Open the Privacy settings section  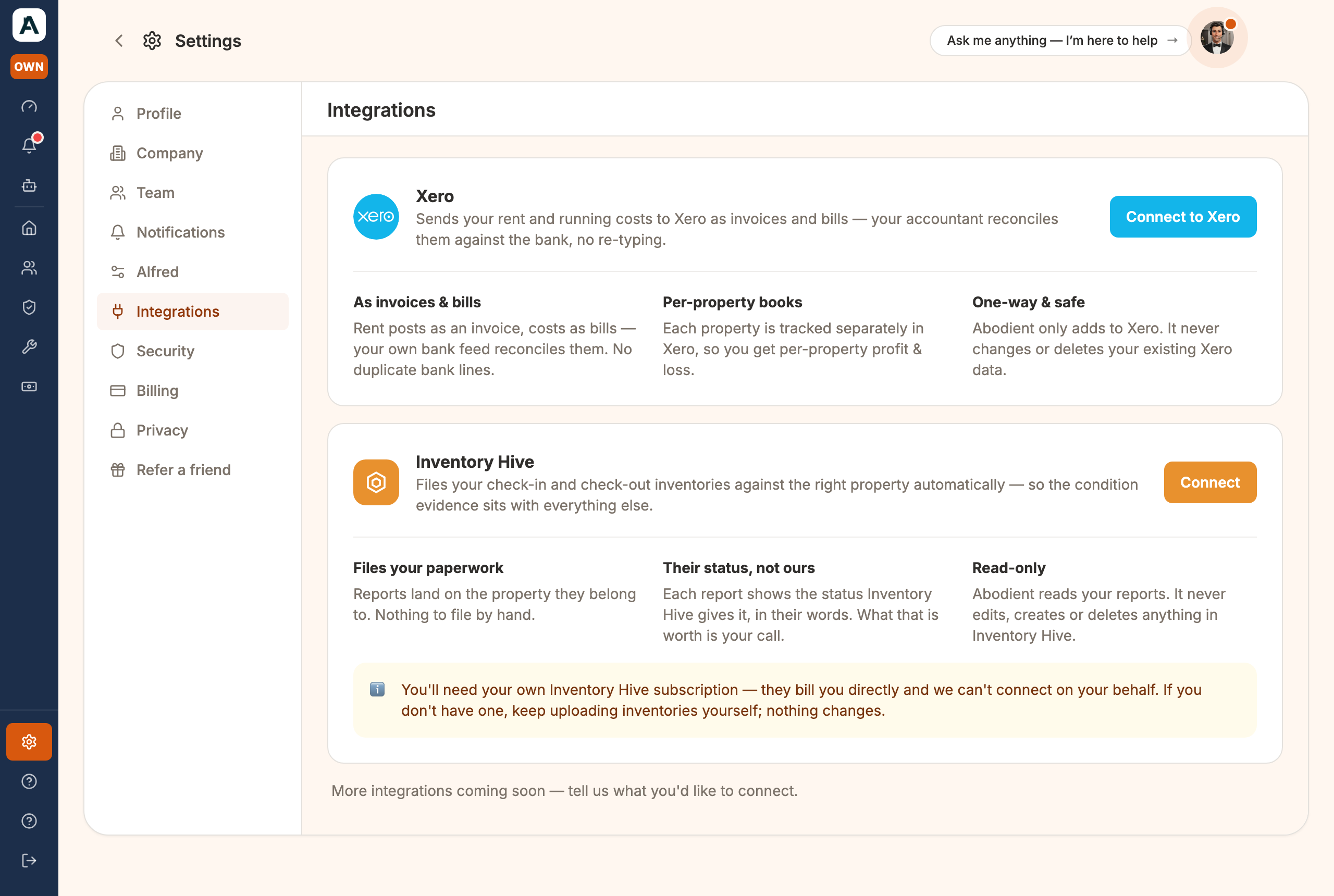(x=193, y=430)
